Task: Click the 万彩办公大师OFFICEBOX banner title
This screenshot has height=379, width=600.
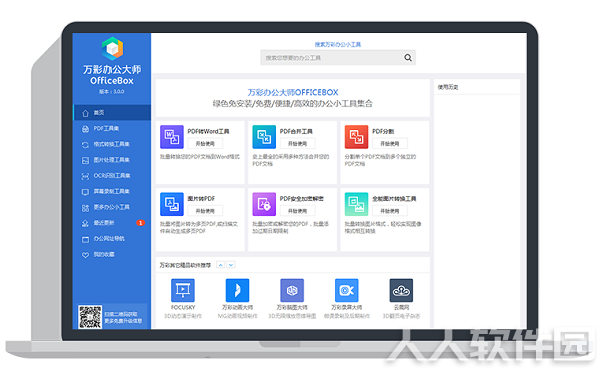Action: (x=293, y=92)
